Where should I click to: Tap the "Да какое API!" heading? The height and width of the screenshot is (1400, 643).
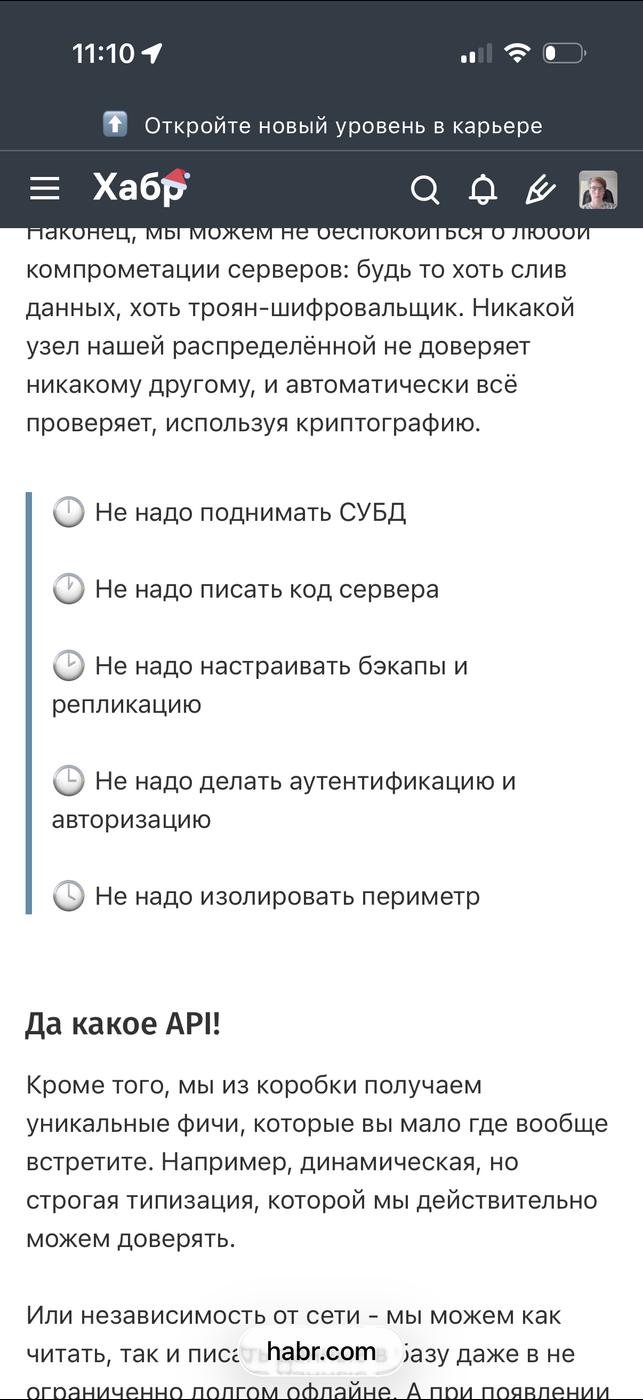click(123, 1025)
